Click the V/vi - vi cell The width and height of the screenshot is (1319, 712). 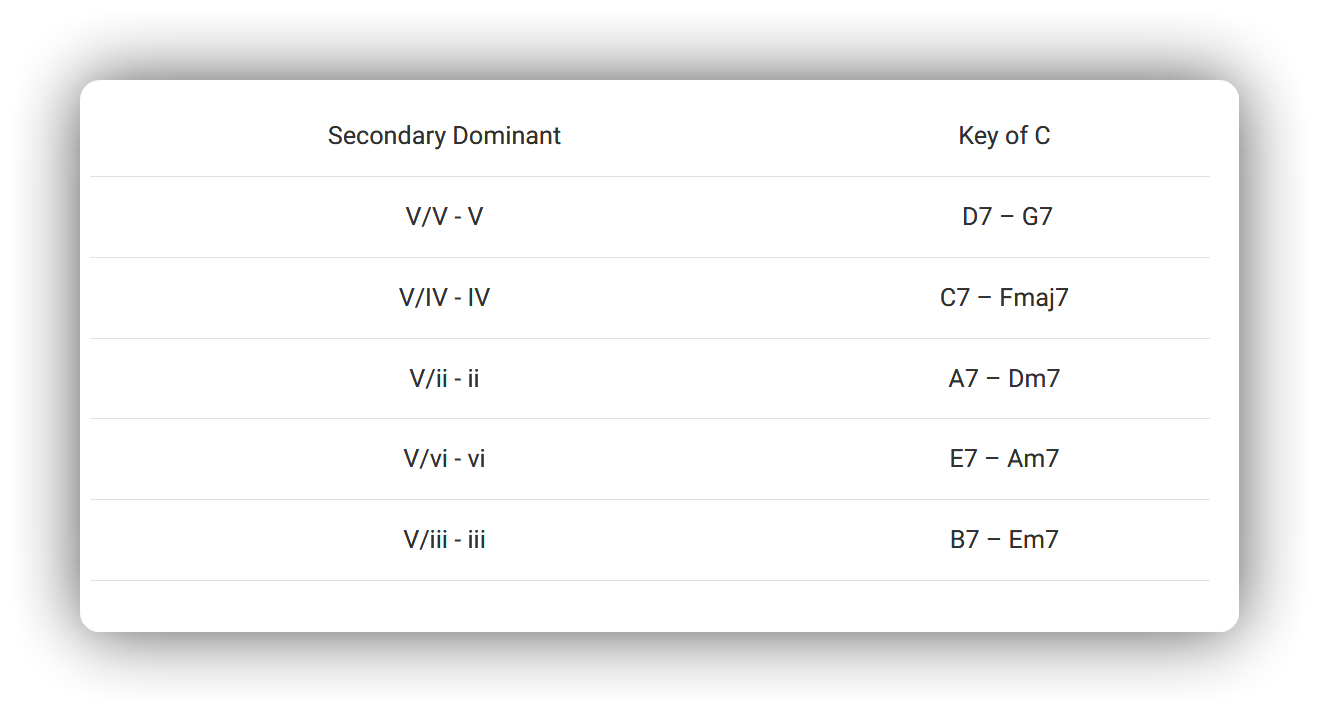pyautogui.click(x=444, y=459)
